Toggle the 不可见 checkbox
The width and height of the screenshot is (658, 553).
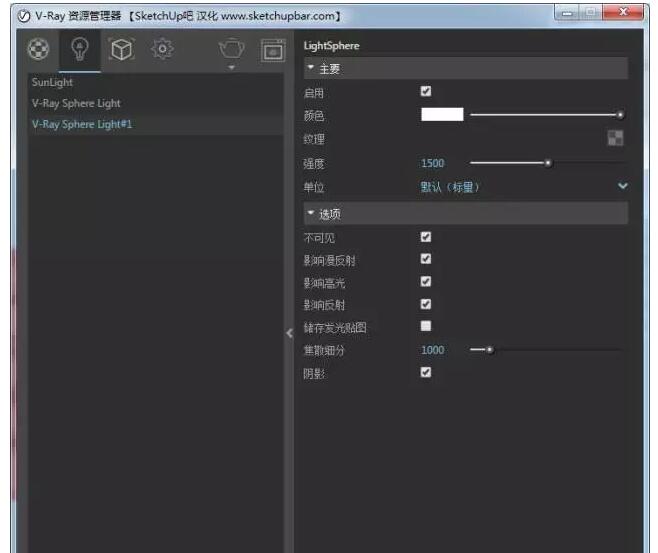click(426, 237)
